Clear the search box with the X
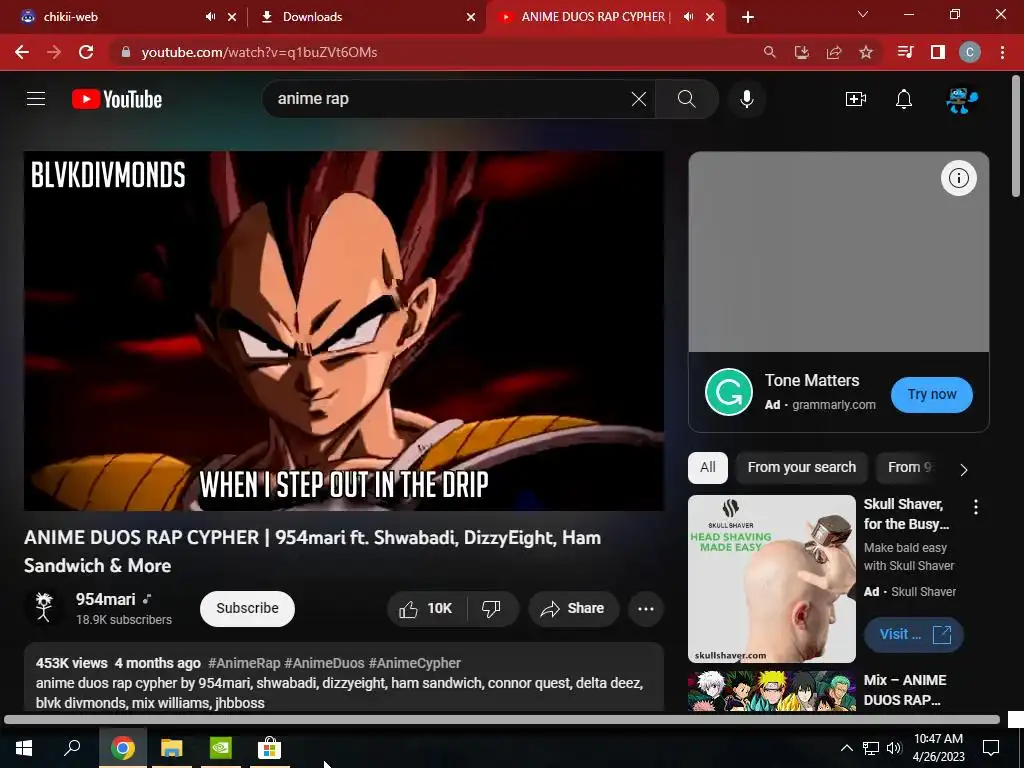Screen dimensions: 1024x768 click(639, 99)
